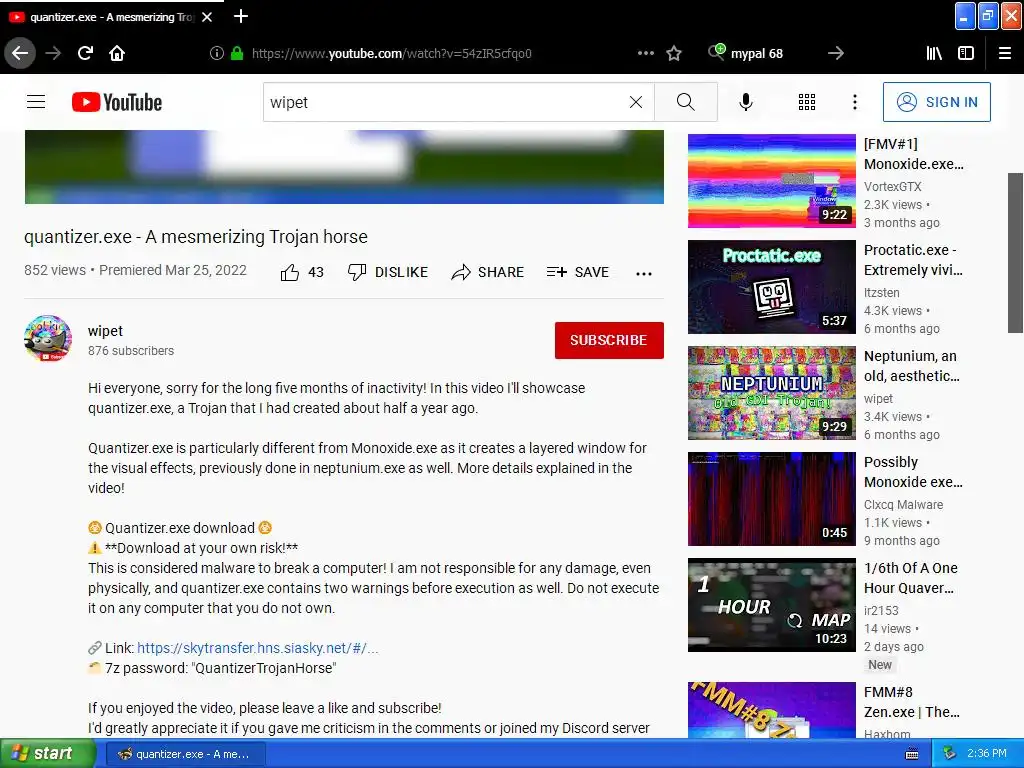Clear the search text with the X
The width and height of the screenshot is (1024, 768).
[x=636, y=102]
